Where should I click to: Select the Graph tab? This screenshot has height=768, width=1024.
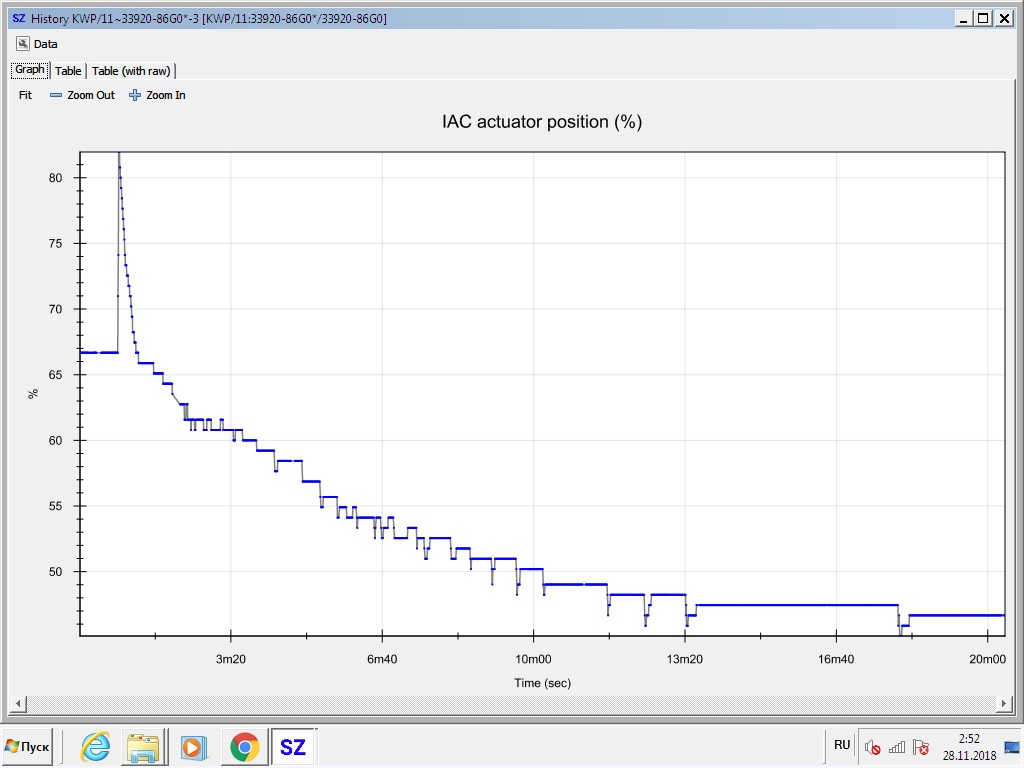coord(29,70)
